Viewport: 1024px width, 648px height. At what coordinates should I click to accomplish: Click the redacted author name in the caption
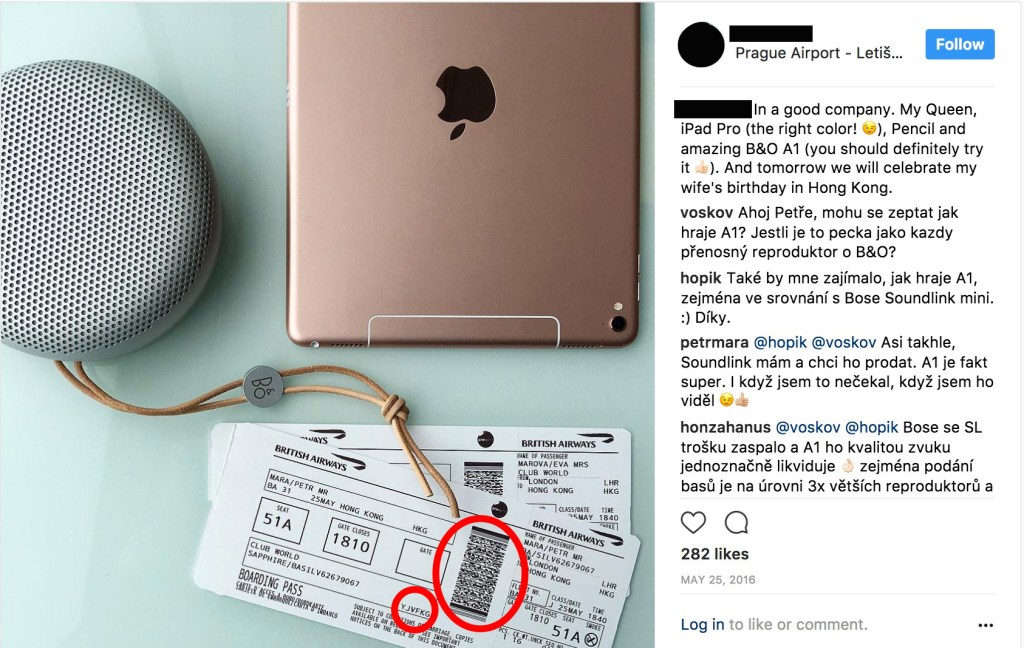coord(712,108)
